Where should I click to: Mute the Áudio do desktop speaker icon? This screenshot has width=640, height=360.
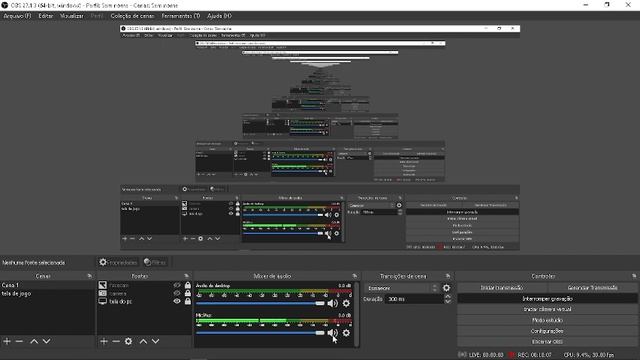(x=333, y=303)
